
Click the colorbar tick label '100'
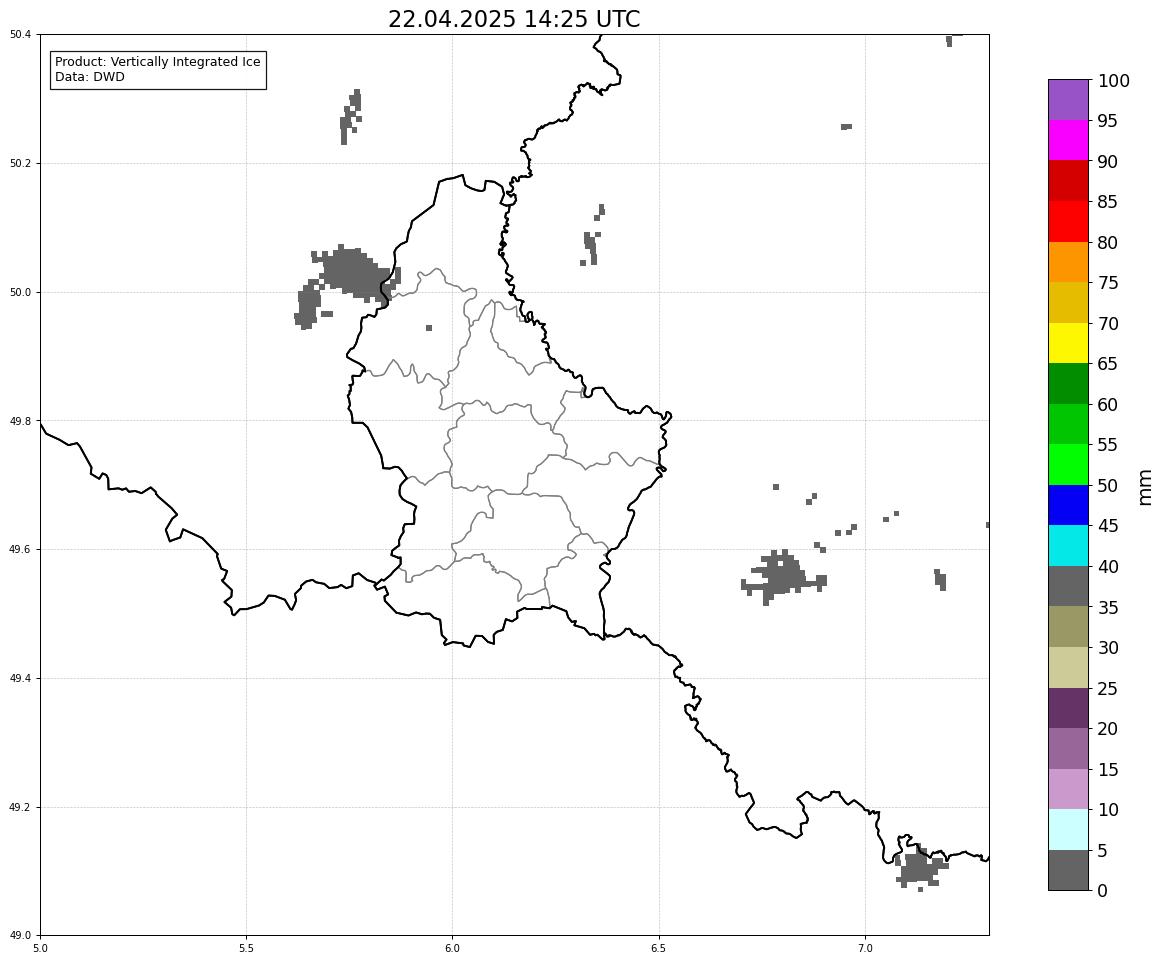click(x=1113, y=80)
